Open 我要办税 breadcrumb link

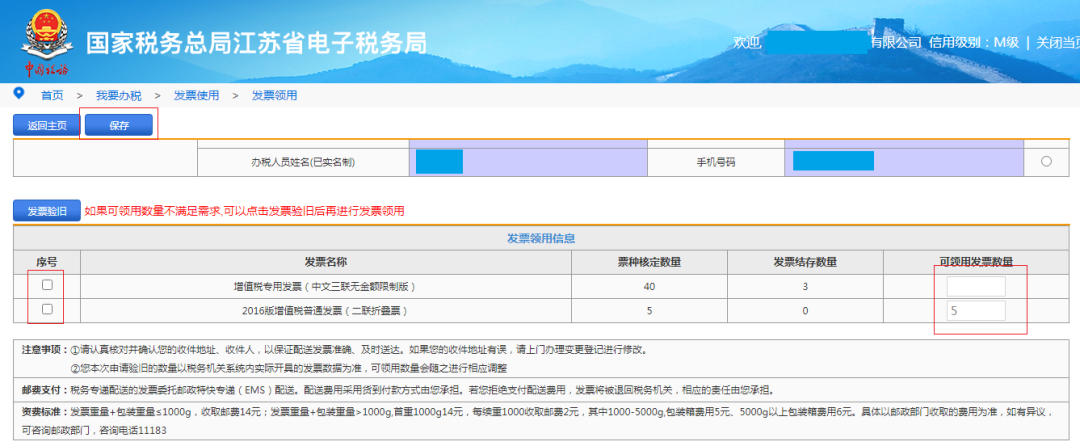118,96
